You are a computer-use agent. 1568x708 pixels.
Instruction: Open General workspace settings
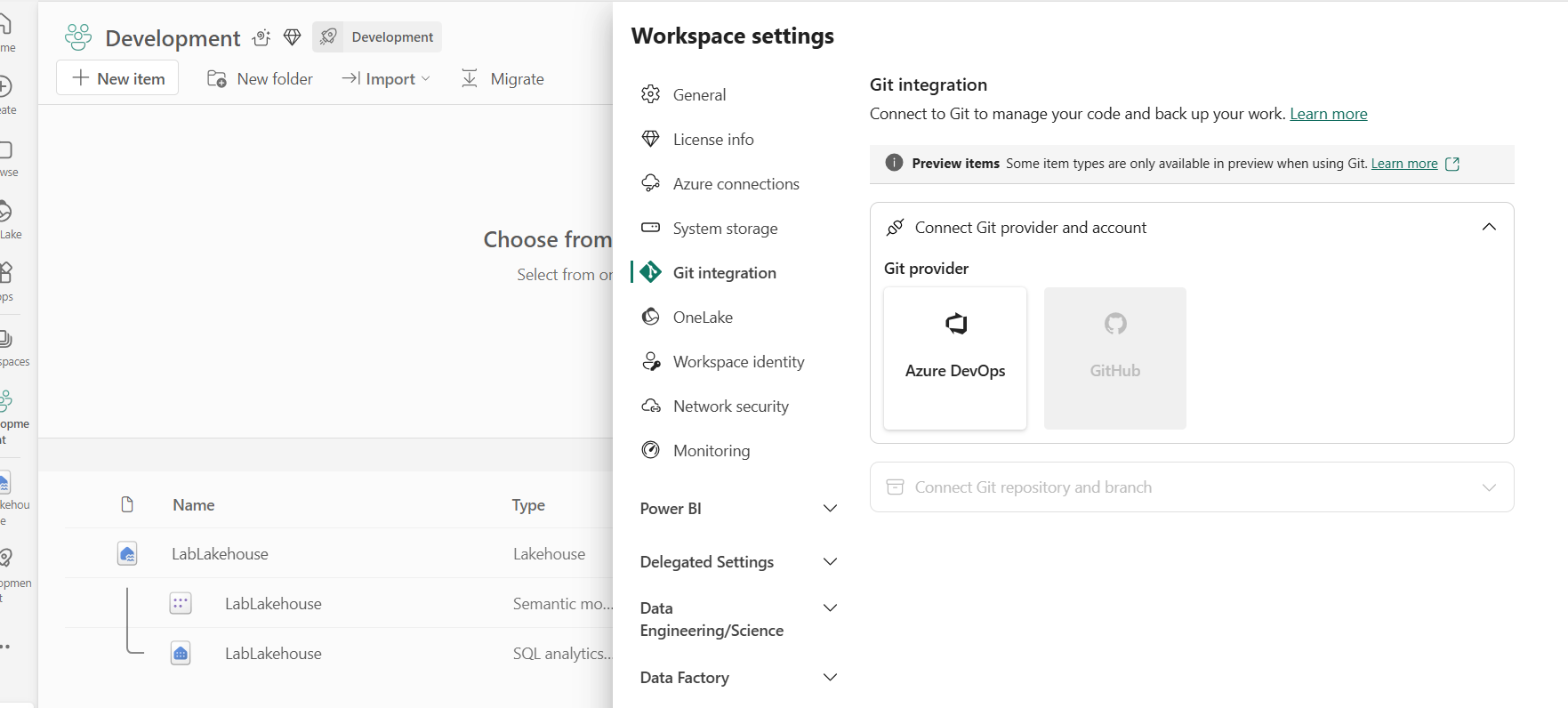click(699, 95)
